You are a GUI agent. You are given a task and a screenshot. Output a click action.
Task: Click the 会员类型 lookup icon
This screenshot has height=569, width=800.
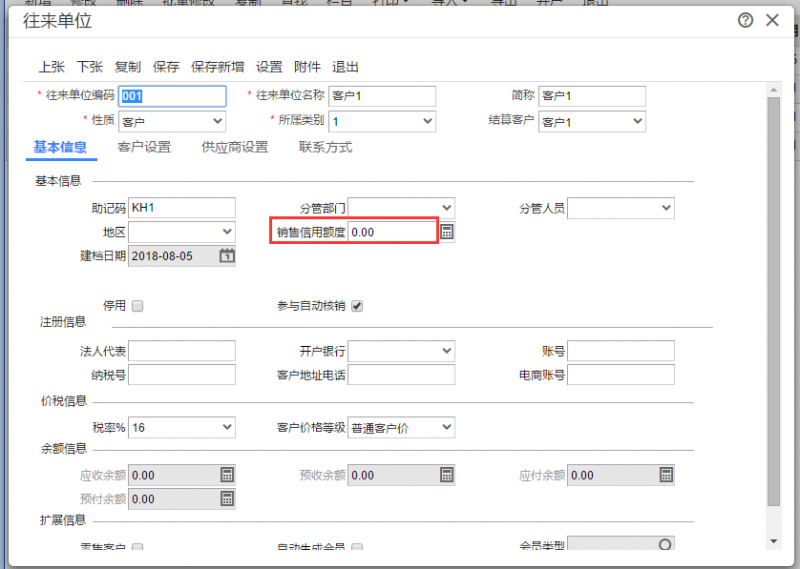665,544
